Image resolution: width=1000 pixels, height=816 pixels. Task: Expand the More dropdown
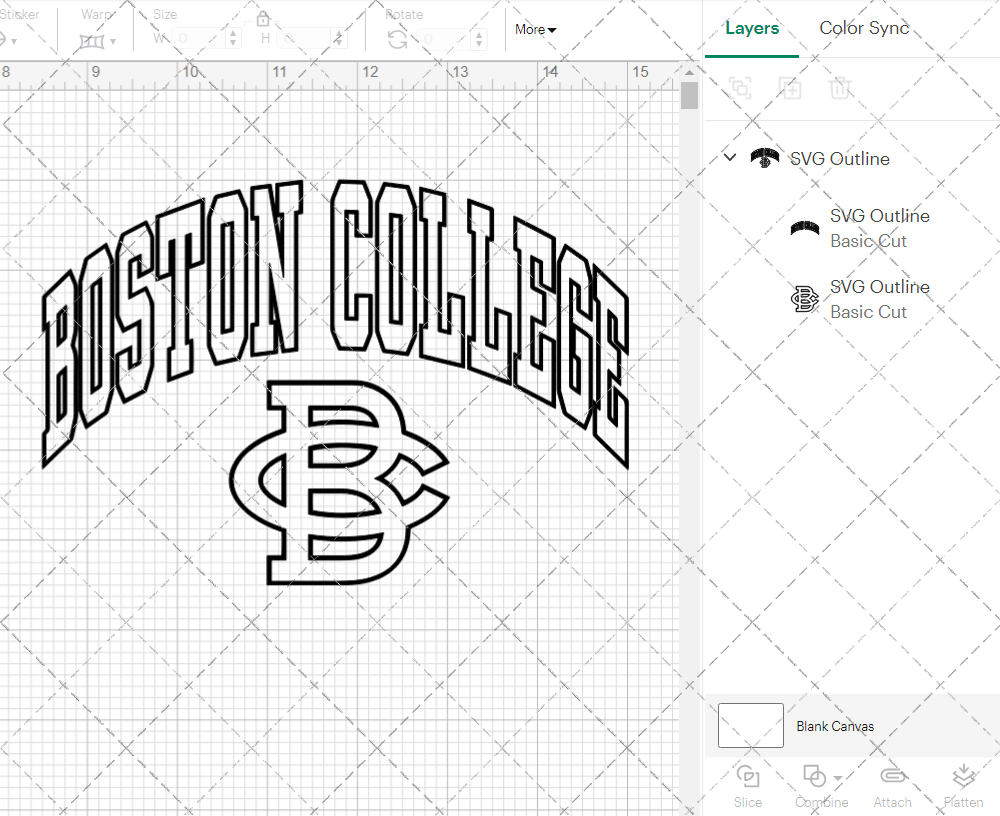[534, 30]
